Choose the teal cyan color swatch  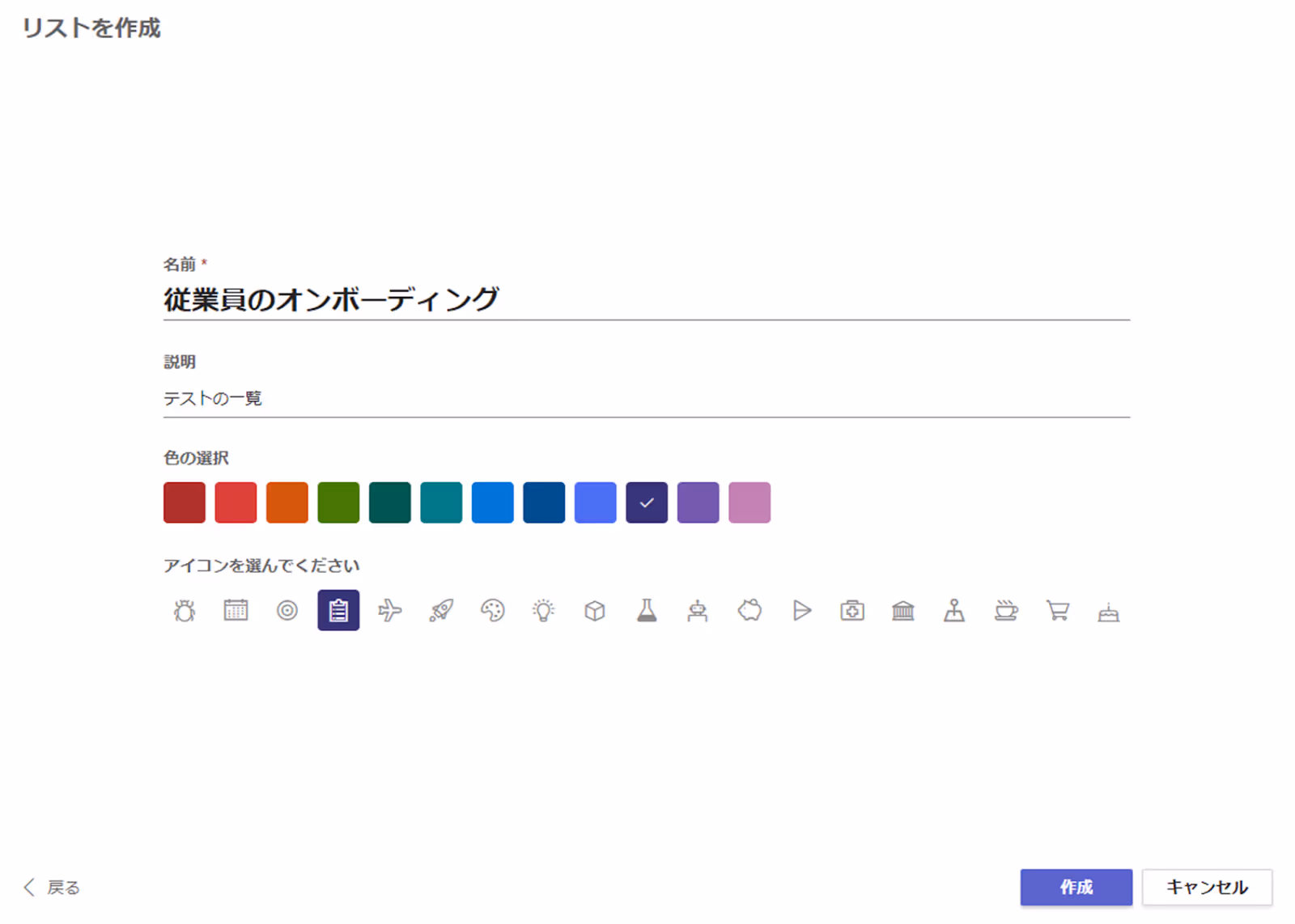pyautogui.click(x=441, y=502)
